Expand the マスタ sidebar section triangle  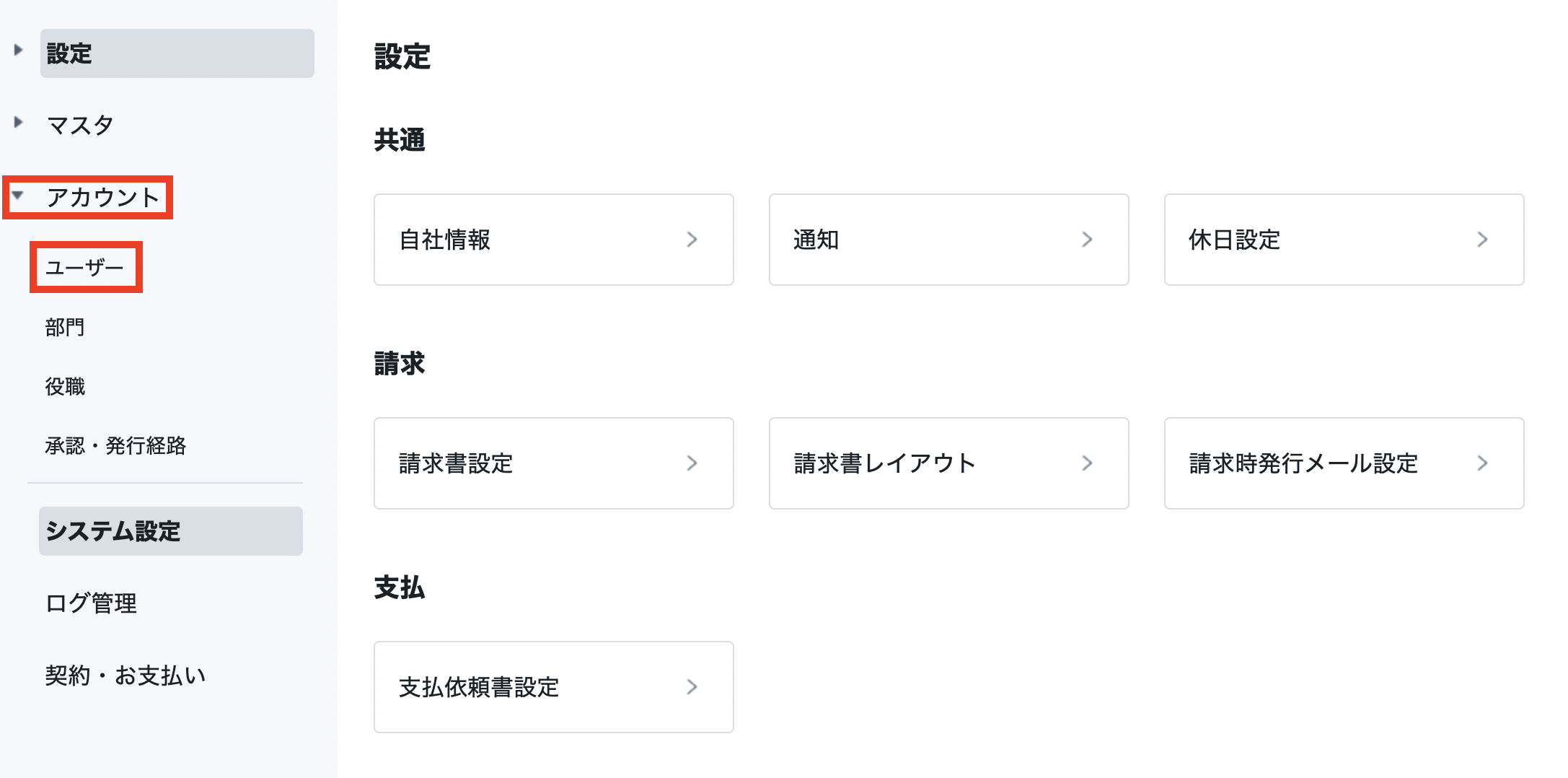coord(19,122)
